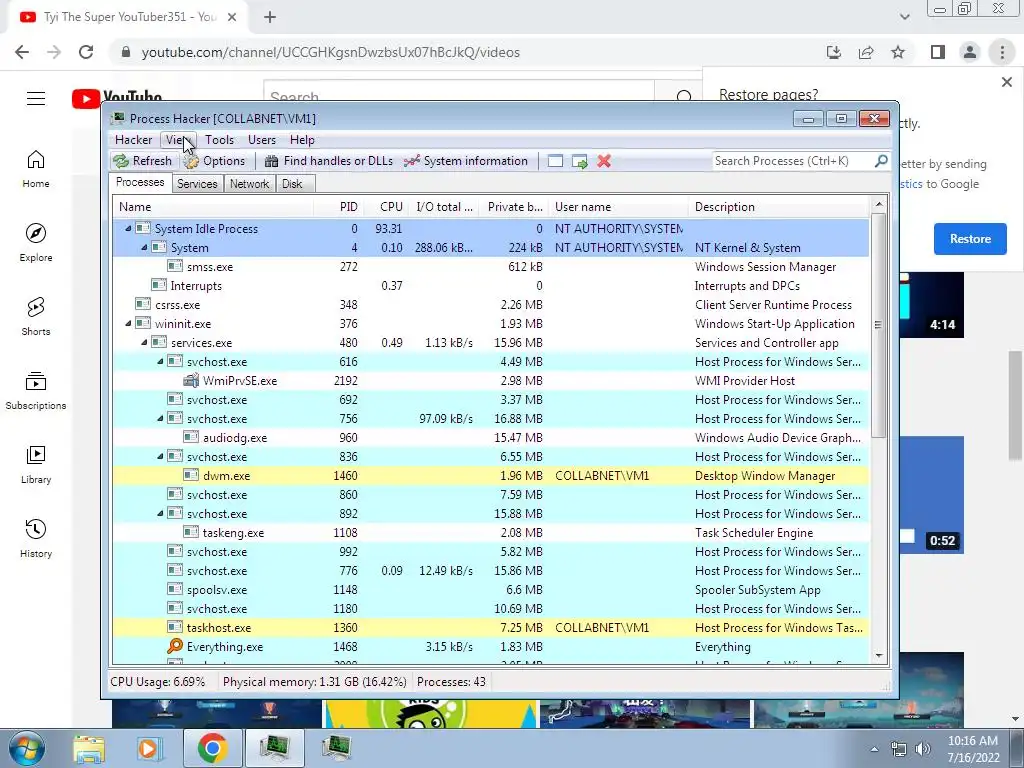The height and width of the screenshot is (768, 1024).
Task: Collapse svchost.exe PID 892 node
Action: [x=160, y=513]
